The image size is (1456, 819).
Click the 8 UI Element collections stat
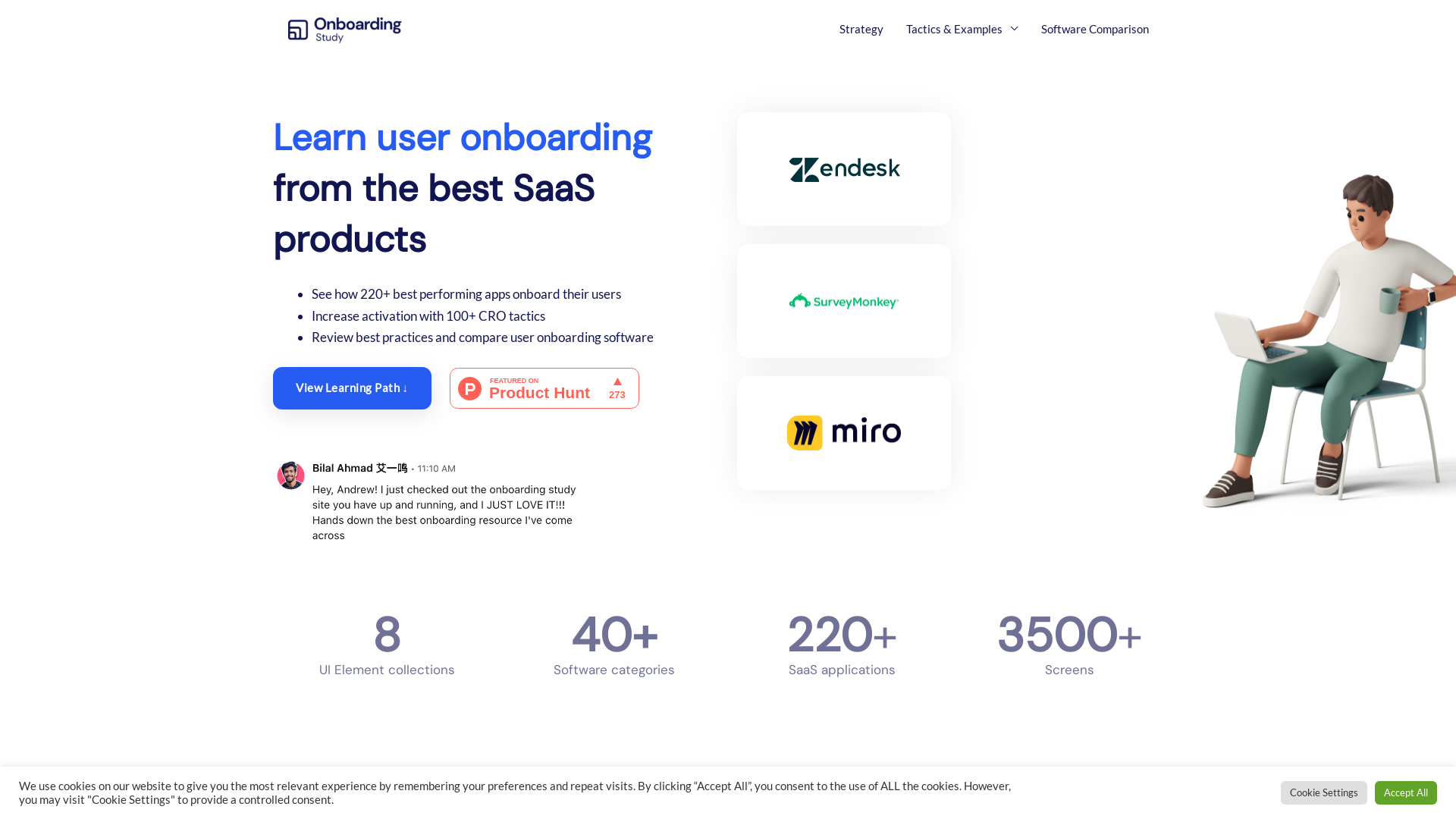point(387,645)
